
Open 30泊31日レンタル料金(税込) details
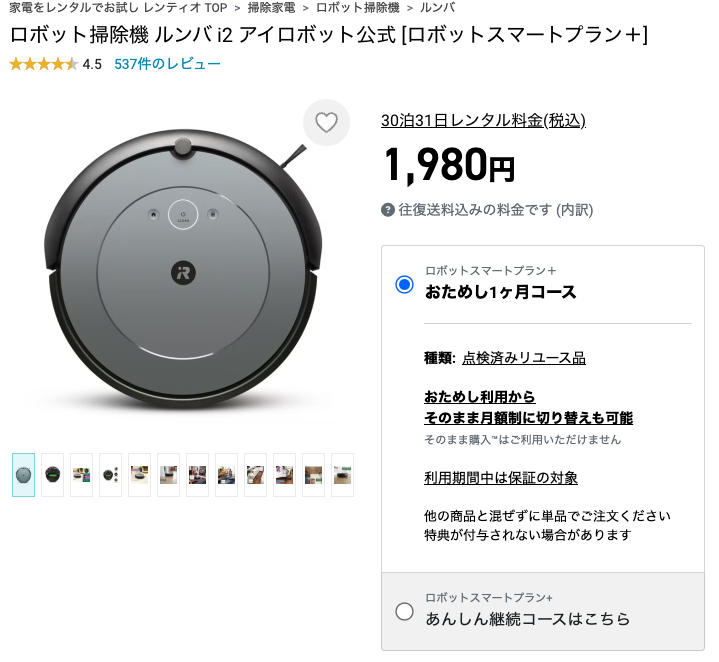(x=483, y=121)
